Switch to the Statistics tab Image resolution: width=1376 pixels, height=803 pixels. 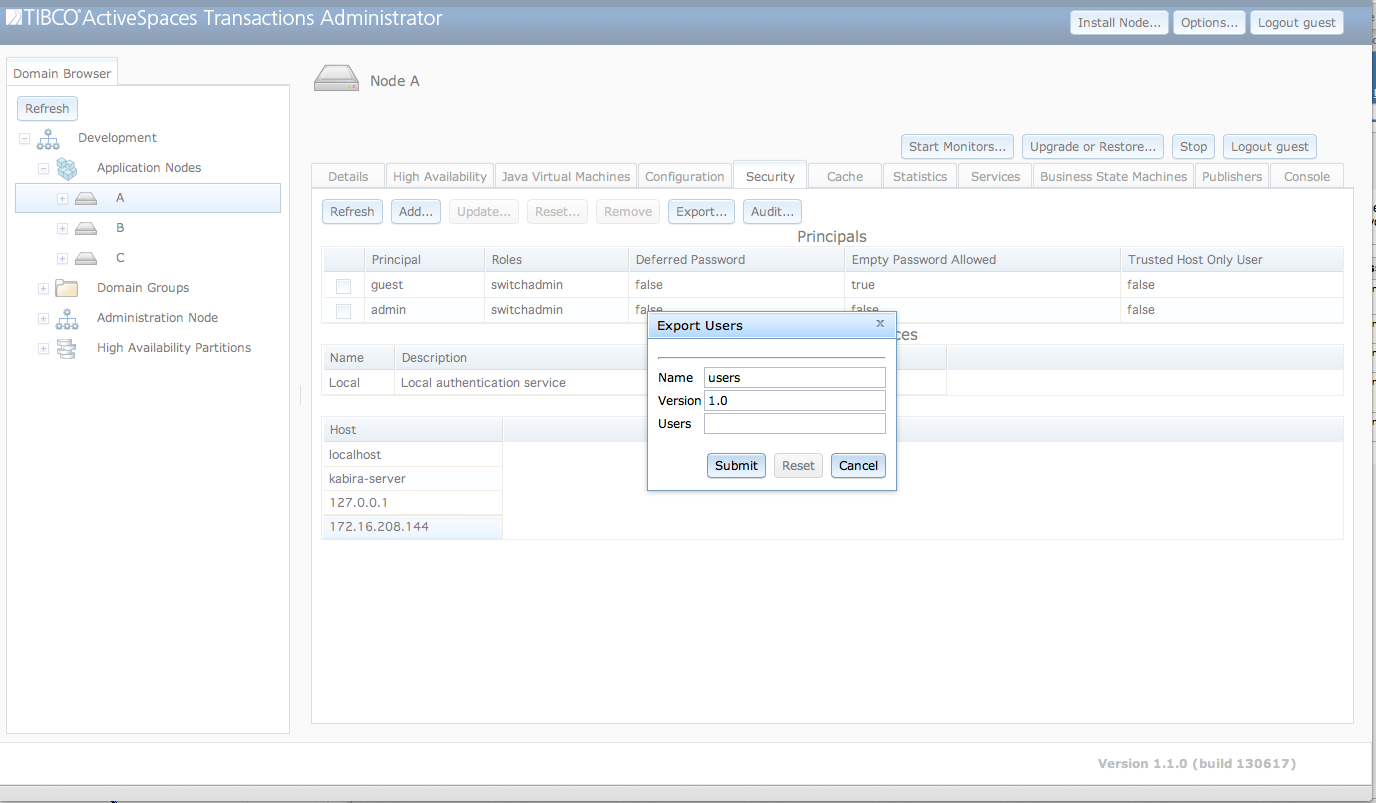[919, 175]
